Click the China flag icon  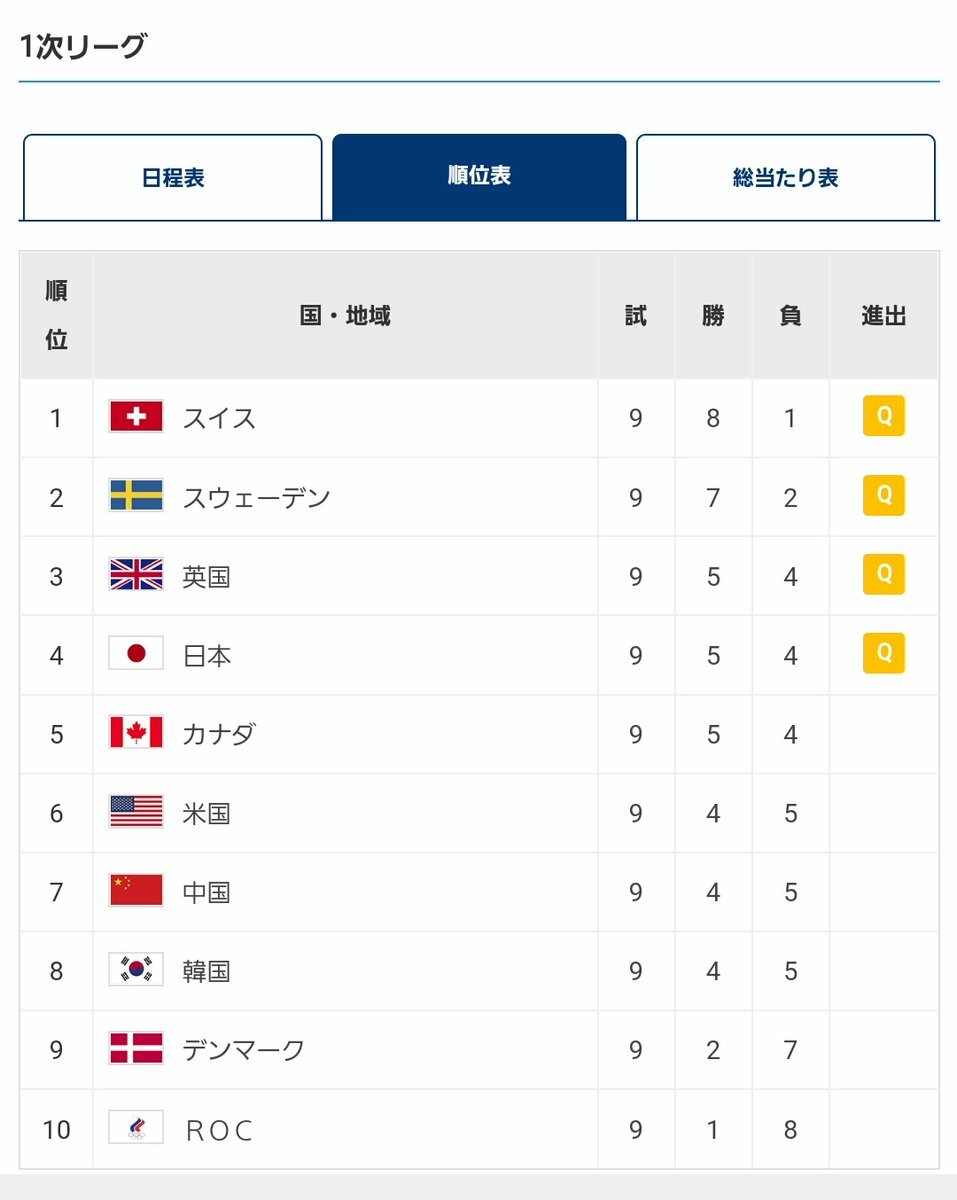(x=136, y=891)
